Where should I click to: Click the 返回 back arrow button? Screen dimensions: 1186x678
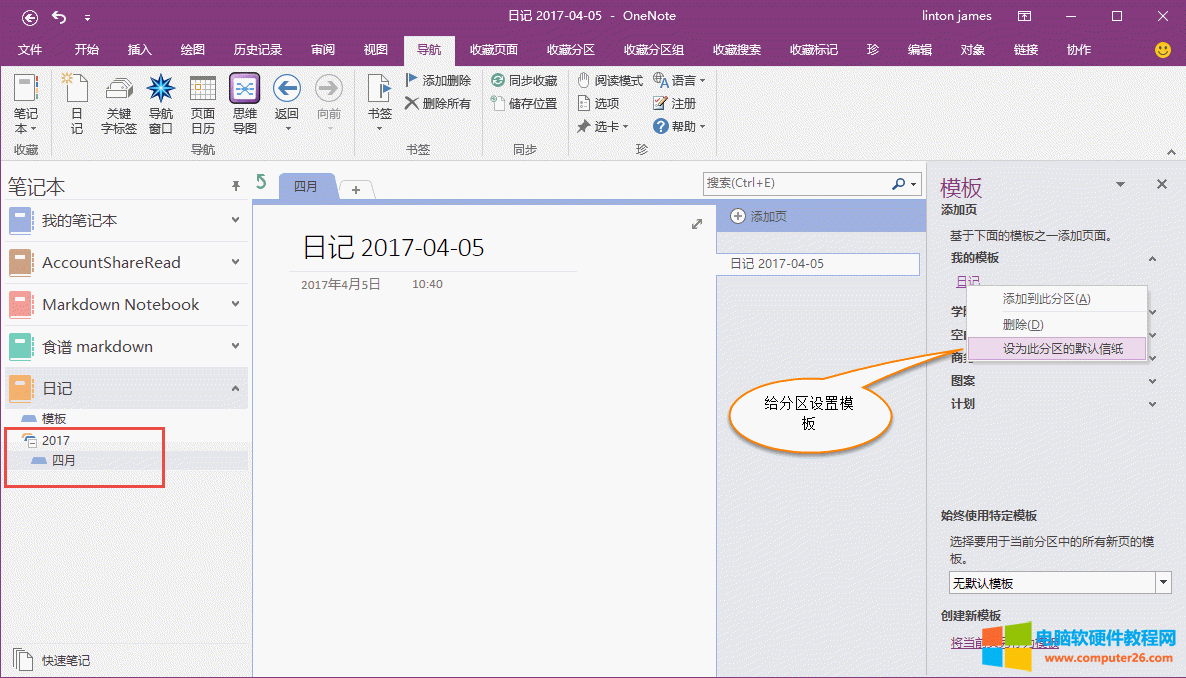pos(287,90)
